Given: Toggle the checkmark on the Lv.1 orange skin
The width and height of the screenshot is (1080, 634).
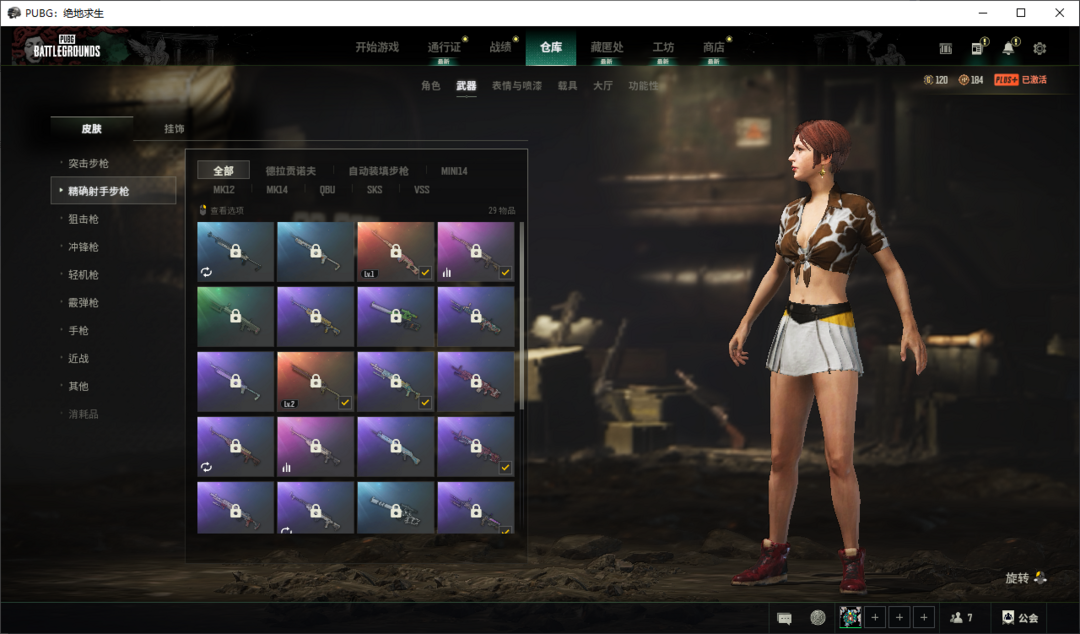Looking at the screenshot, I should 425,272.
